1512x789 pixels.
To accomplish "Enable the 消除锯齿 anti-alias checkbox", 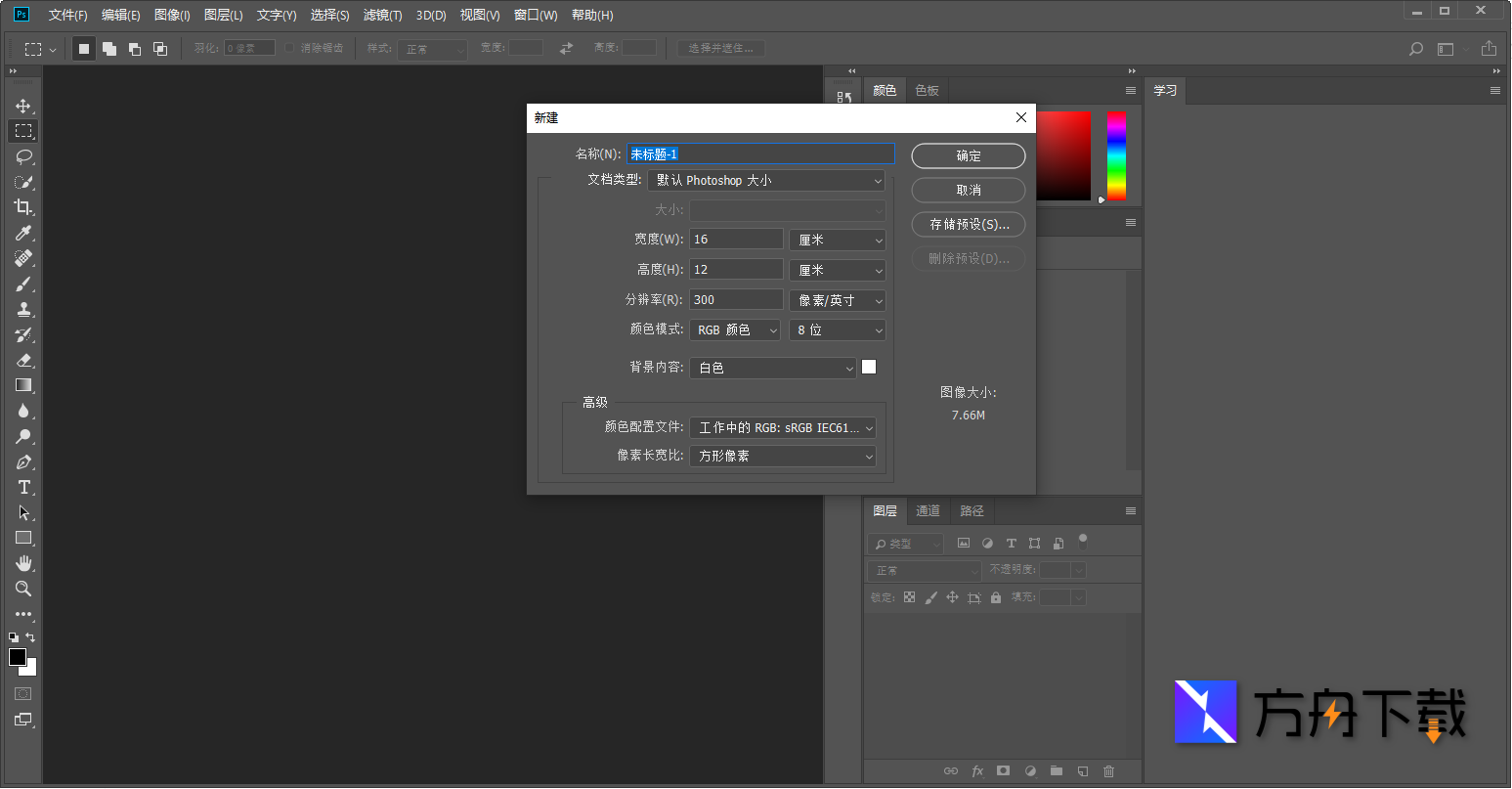I will pos(290,47).
